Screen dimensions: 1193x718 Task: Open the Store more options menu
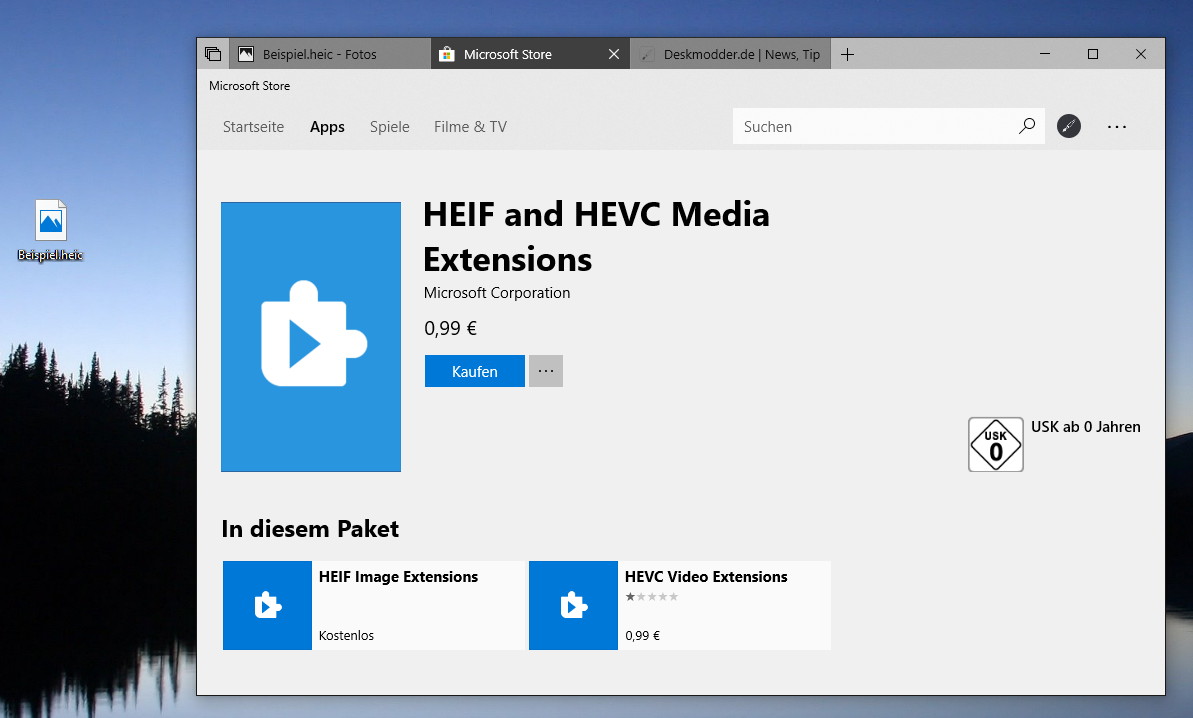click(1117, 126)
